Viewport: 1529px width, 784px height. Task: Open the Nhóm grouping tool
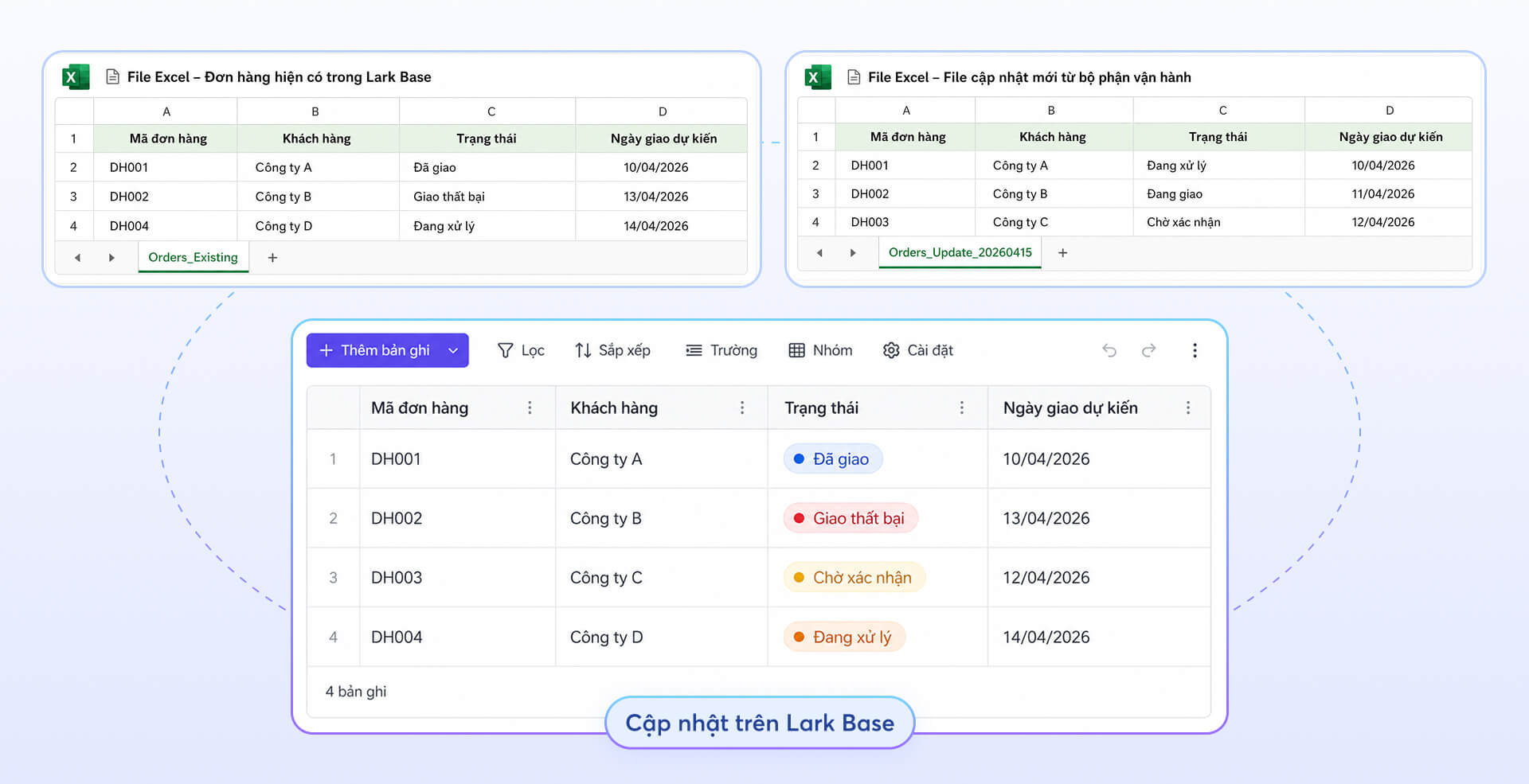tap(820, 350)
